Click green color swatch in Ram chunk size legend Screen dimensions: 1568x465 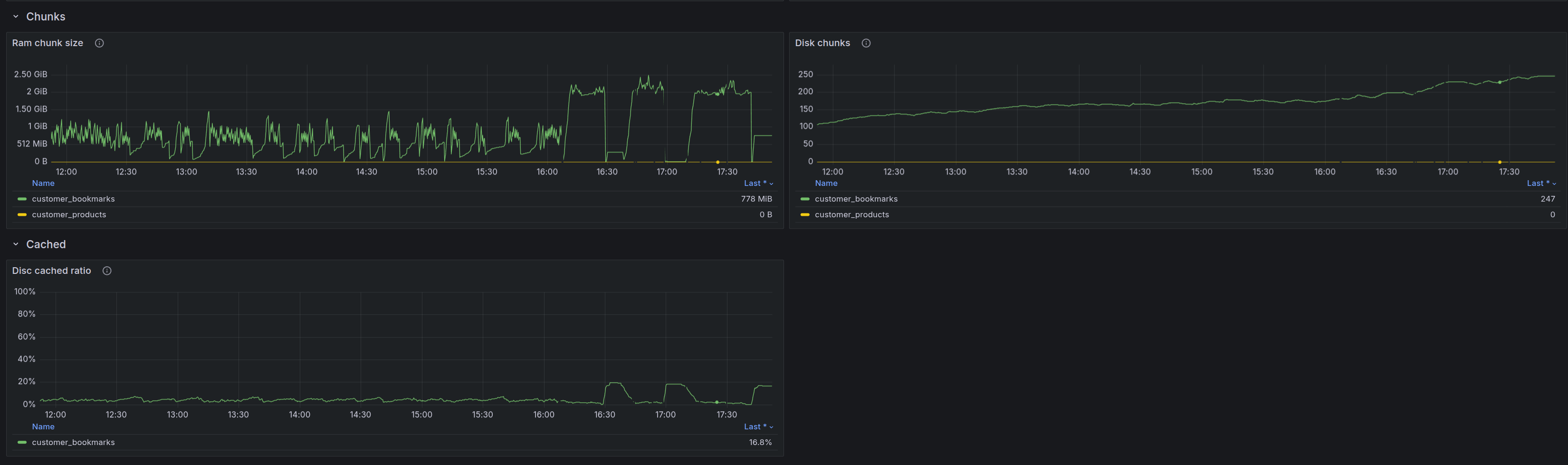22,199
